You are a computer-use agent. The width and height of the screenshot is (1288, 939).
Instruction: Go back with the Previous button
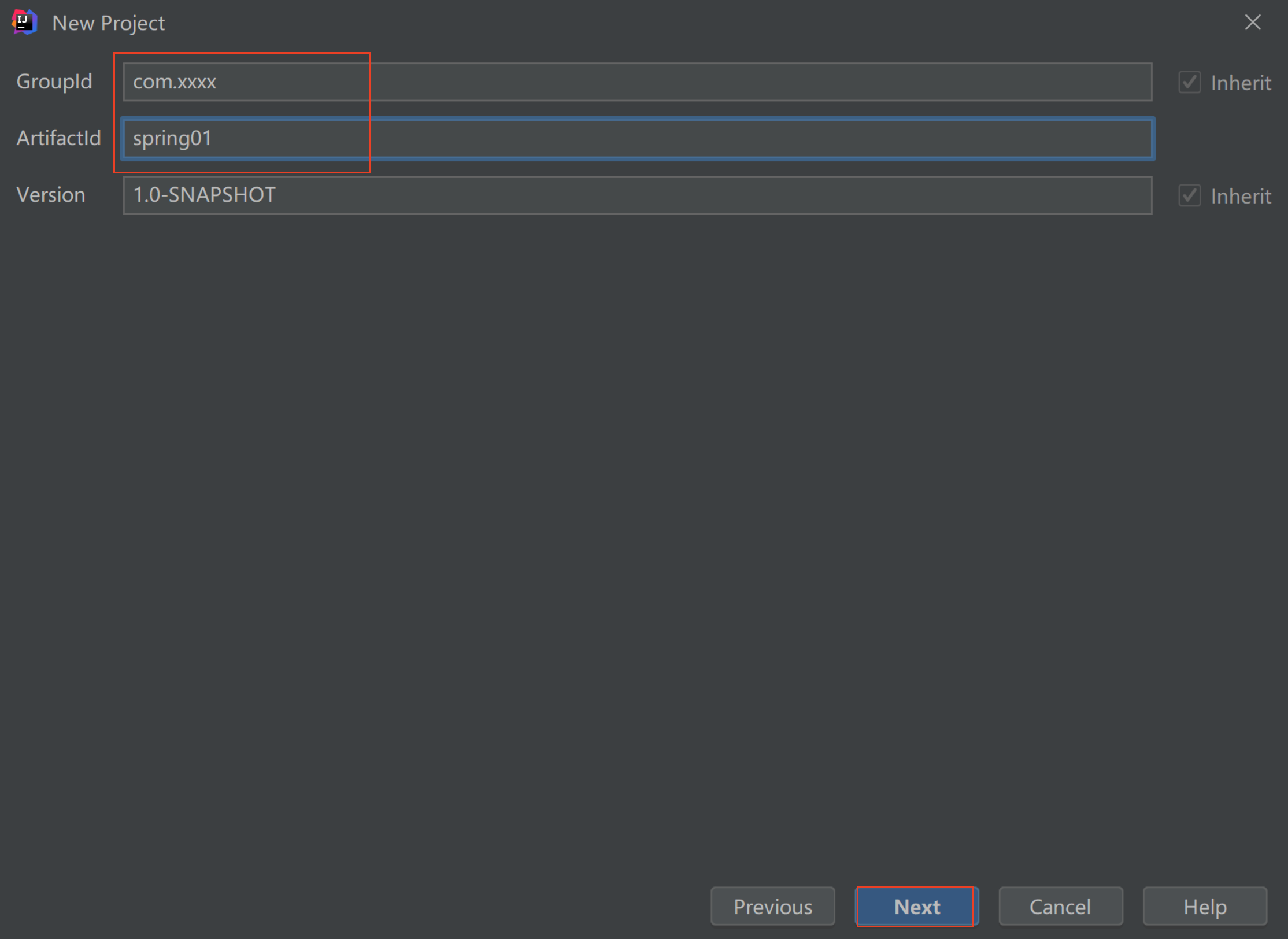pos(772,907)
